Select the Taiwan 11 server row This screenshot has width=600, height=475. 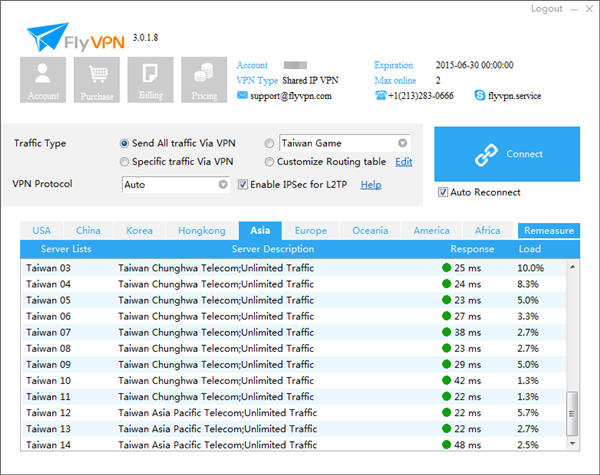coord(293,397)
